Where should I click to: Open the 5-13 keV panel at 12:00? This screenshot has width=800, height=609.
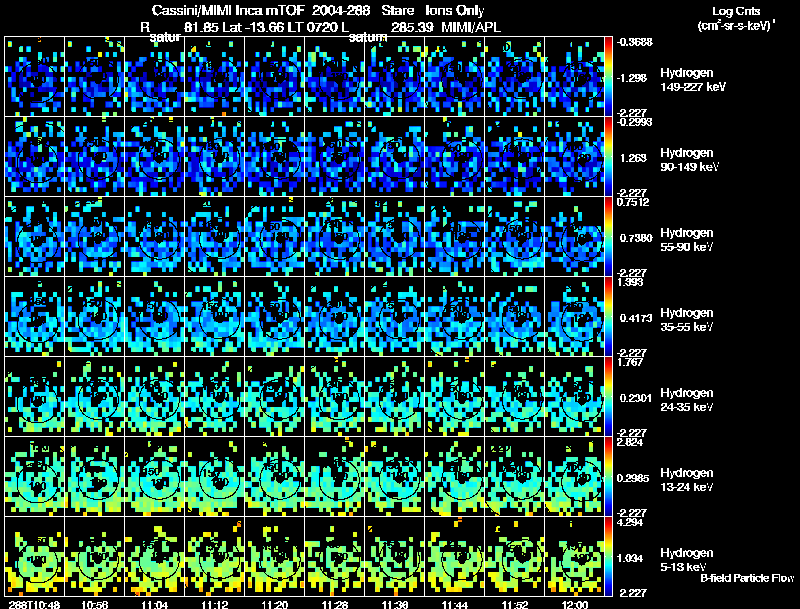point(574,557)
